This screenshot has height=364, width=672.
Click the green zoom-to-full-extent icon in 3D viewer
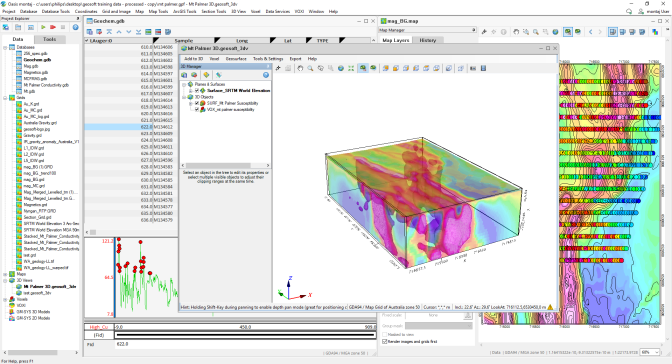pyautogui.click(x=351, y=68)
